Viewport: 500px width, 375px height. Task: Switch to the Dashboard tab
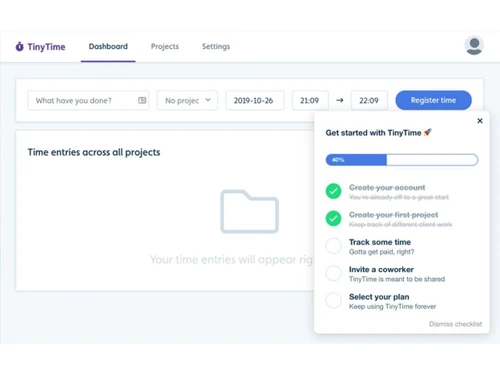(x=108, y=46)
